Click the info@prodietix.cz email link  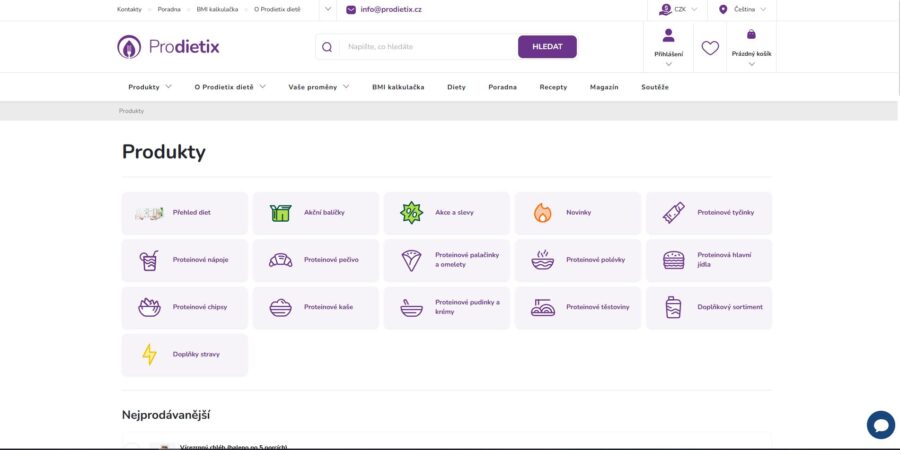tap(391, 10)
